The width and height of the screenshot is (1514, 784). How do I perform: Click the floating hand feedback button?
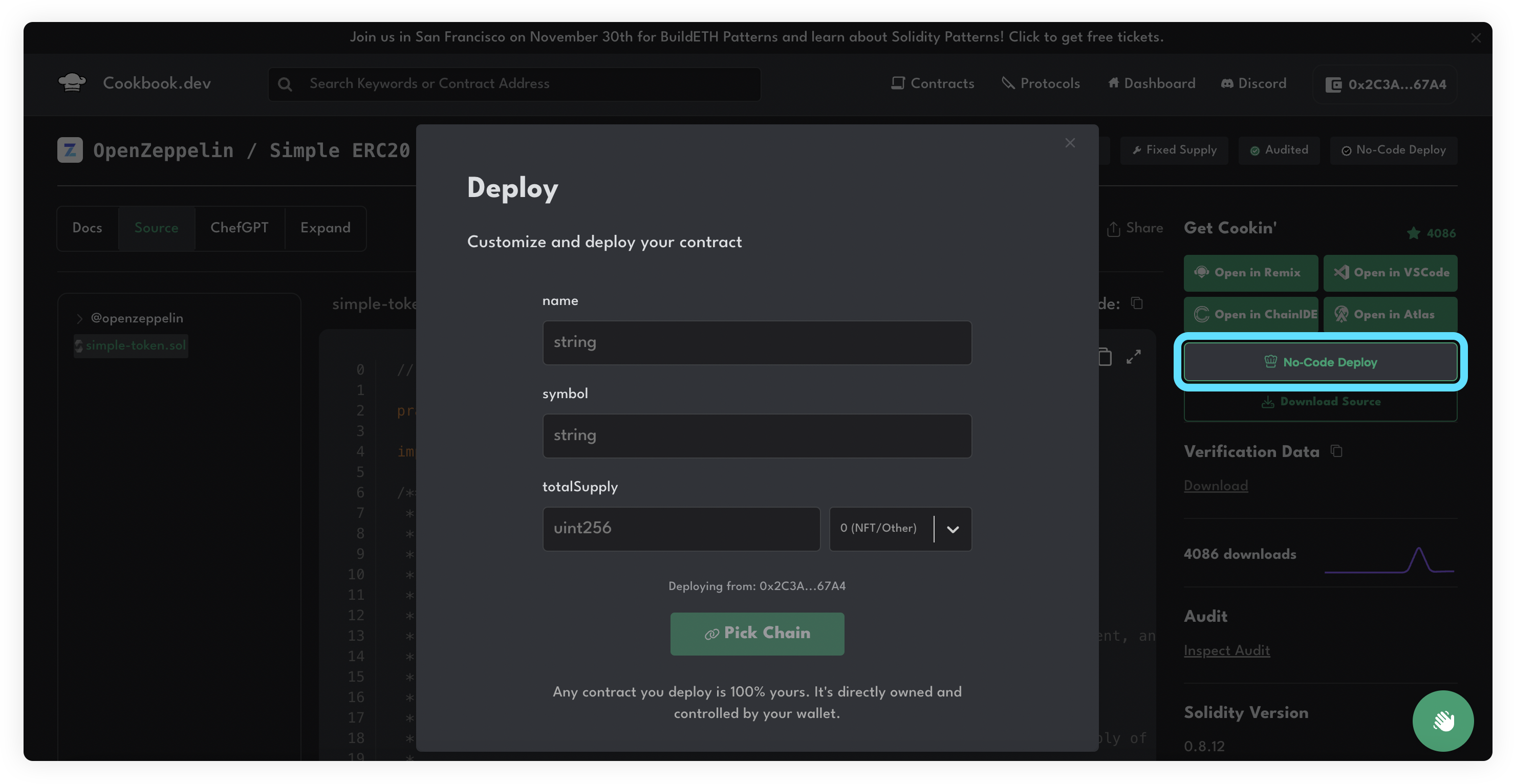(1443, 721)
